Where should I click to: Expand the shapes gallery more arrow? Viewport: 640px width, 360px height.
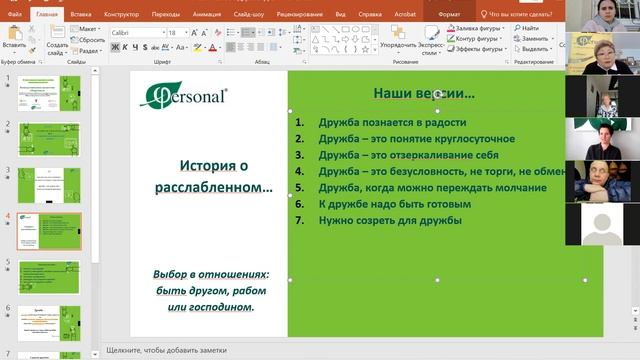click(375, 50)
